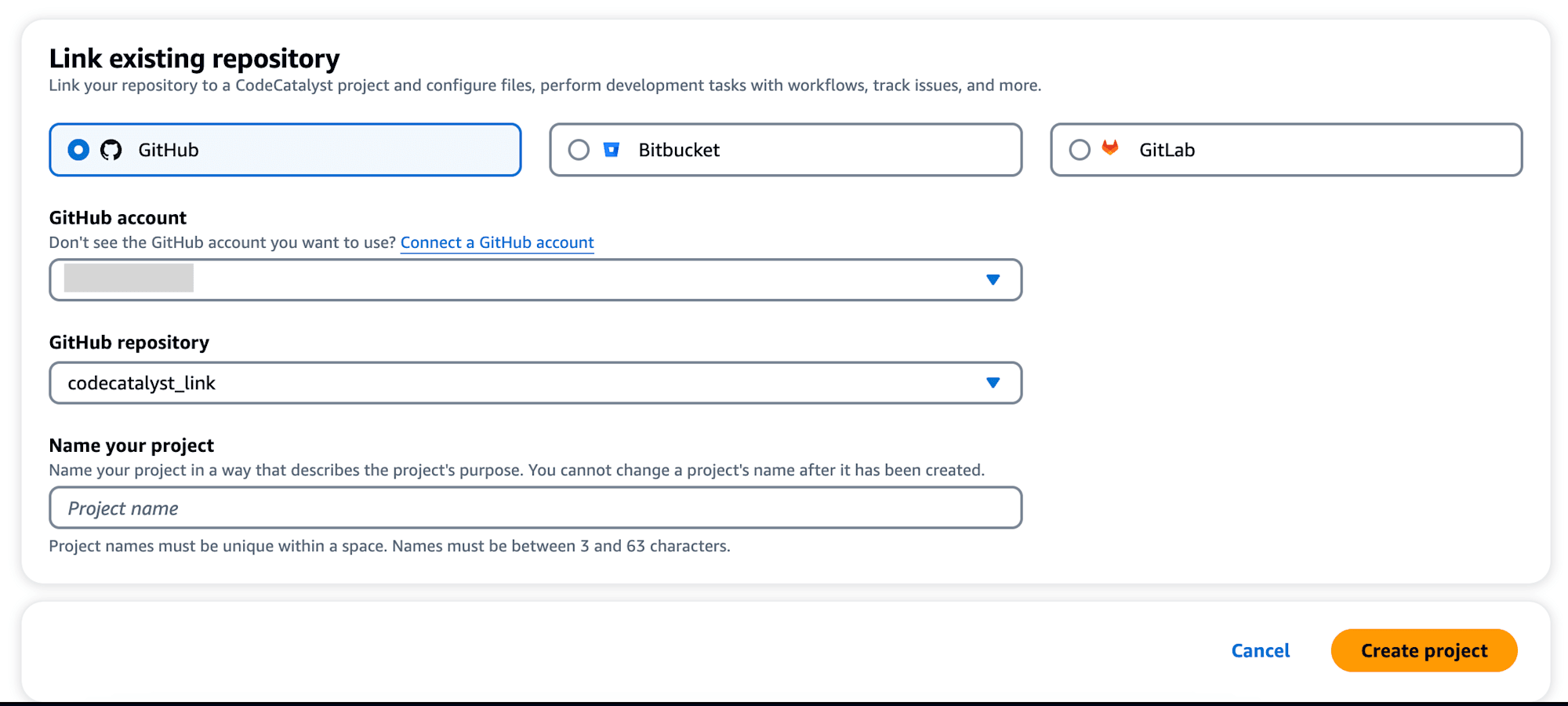Click the Link existing repository heading
1568x706 pixels.
[194, 58]
